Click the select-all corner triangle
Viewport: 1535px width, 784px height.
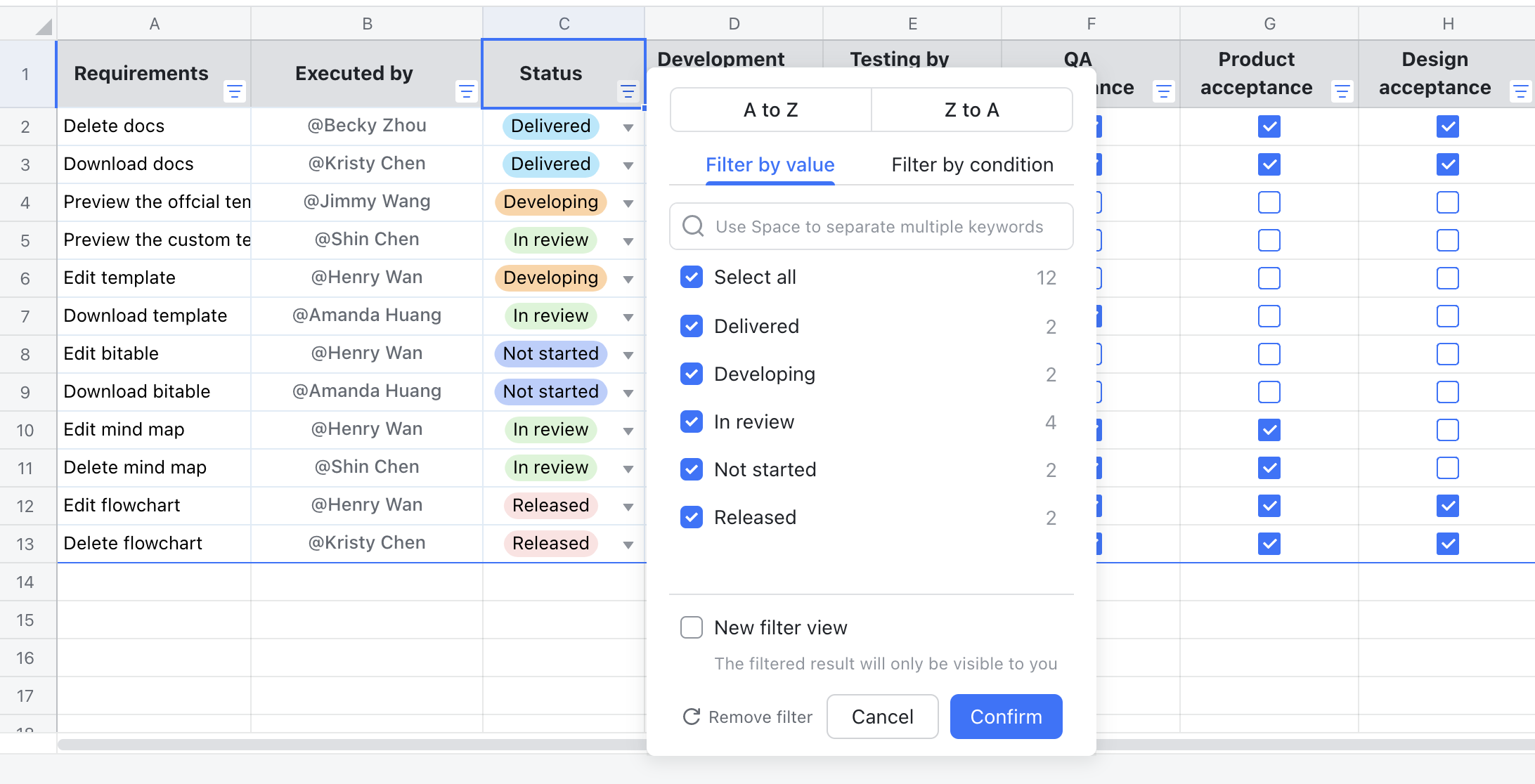pyautogui.click(x=44, y=27)
